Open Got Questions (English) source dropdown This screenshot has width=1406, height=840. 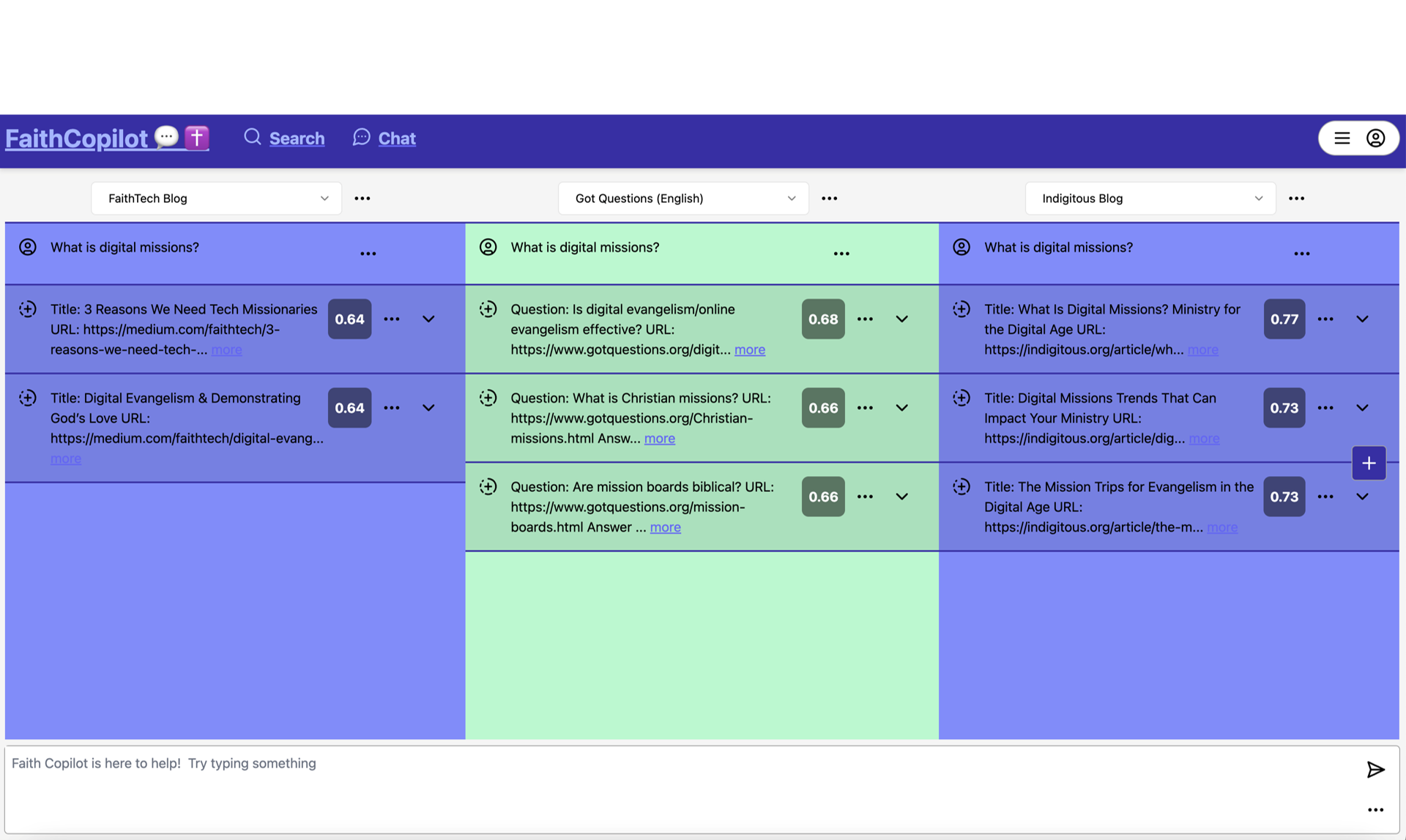(682, 198)
